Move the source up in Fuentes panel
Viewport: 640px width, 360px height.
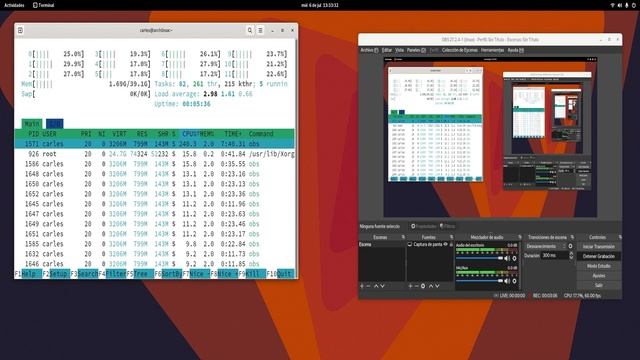click(431, 286)
